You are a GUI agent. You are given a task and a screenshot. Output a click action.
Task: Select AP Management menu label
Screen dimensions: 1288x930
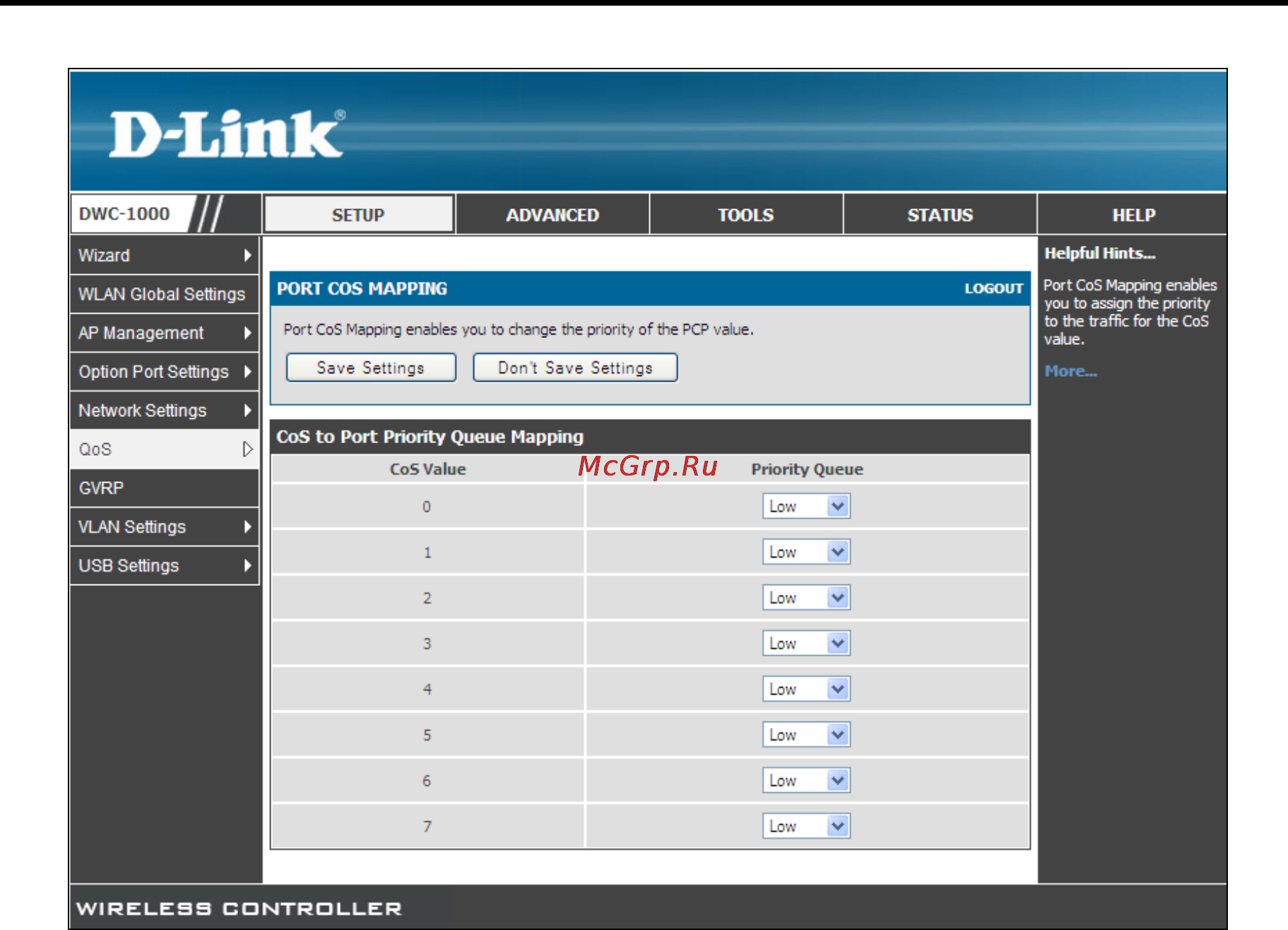tap(141, 333)
